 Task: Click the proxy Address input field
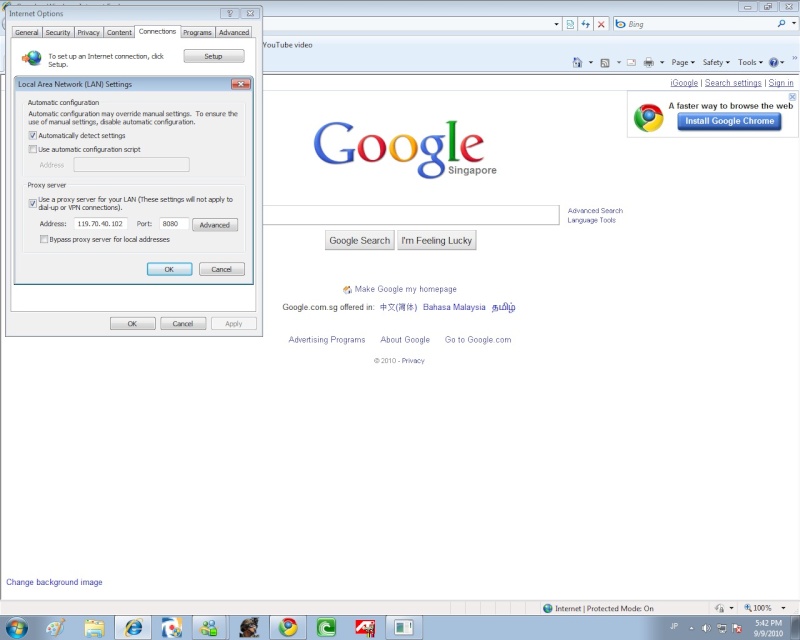point(100,224)
